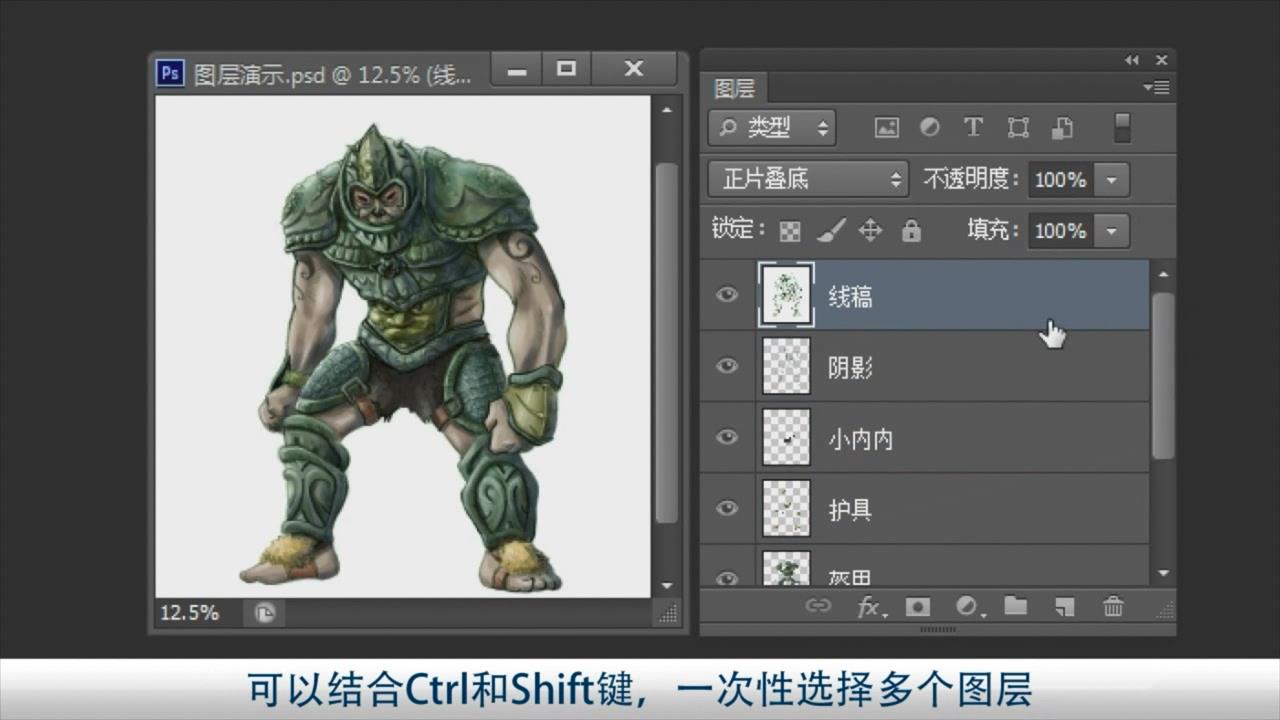Hide the 小内内 layer
Viewport: 1280px width, 720px height.
pyautogui.click(x=727, y=437)
